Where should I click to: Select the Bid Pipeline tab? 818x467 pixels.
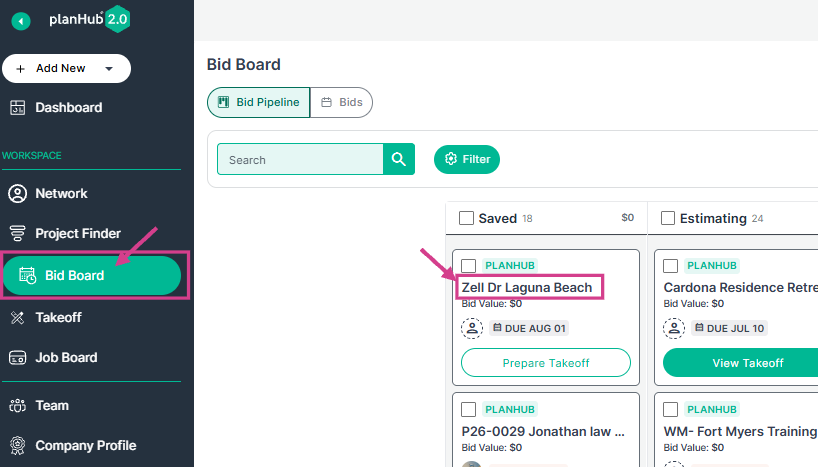[259, 102]
